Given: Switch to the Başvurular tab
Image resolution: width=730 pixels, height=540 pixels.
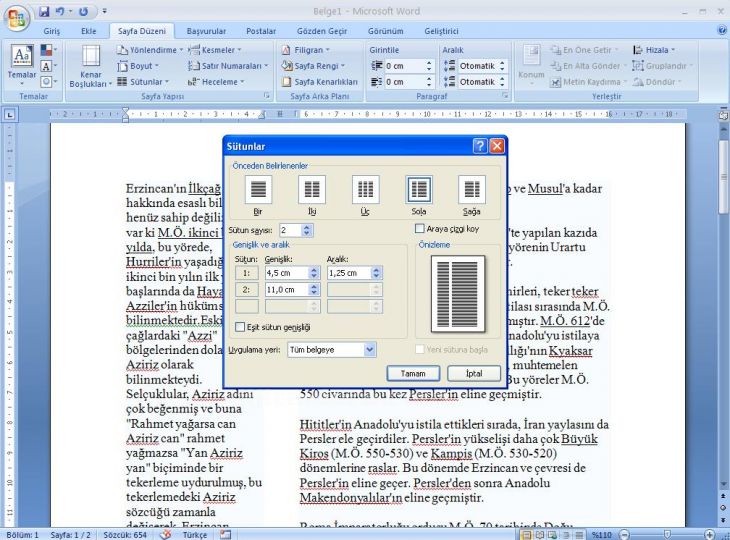Looking at the screenshot, I should tap(206, 31).
